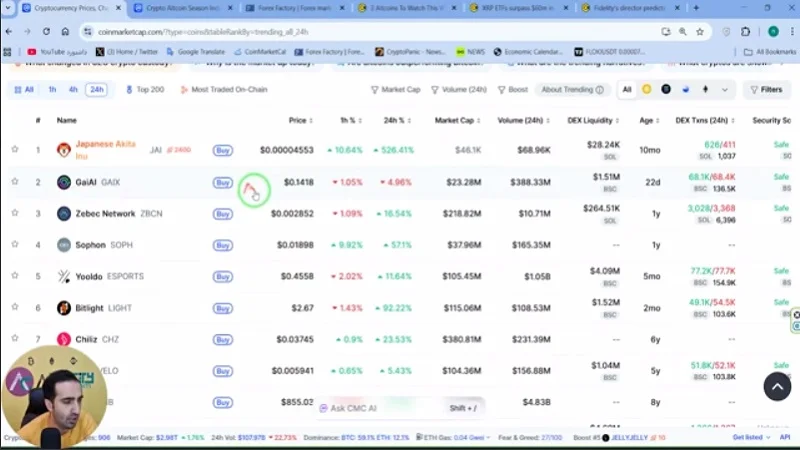Image resolution: width=800 pixels, height=450 pixels.
Task: Click the GaiAI coin logo icon
Action: 64,182
